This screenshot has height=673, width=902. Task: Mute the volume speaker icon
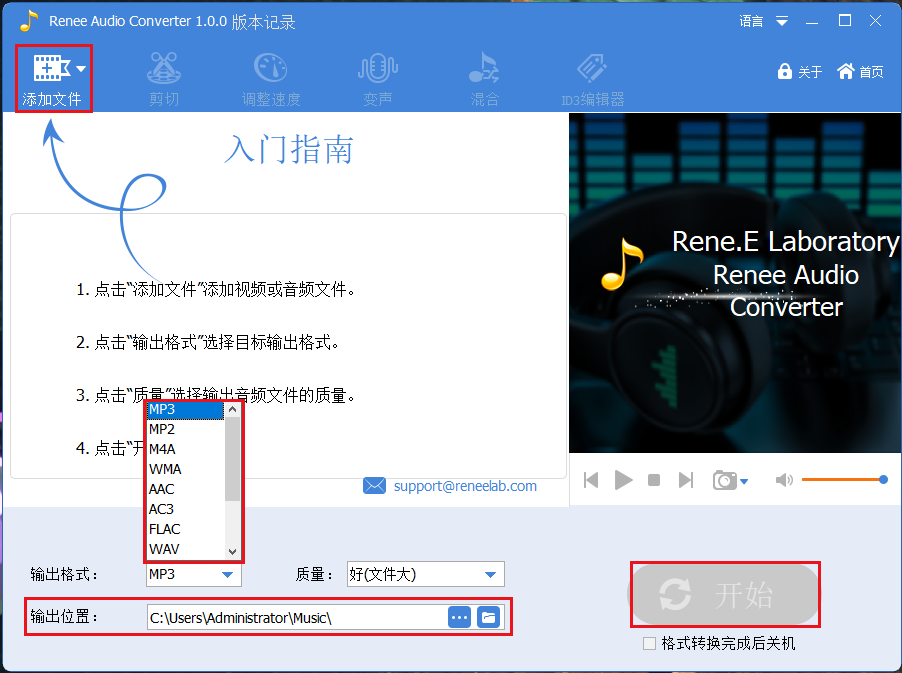coord(784,480)
